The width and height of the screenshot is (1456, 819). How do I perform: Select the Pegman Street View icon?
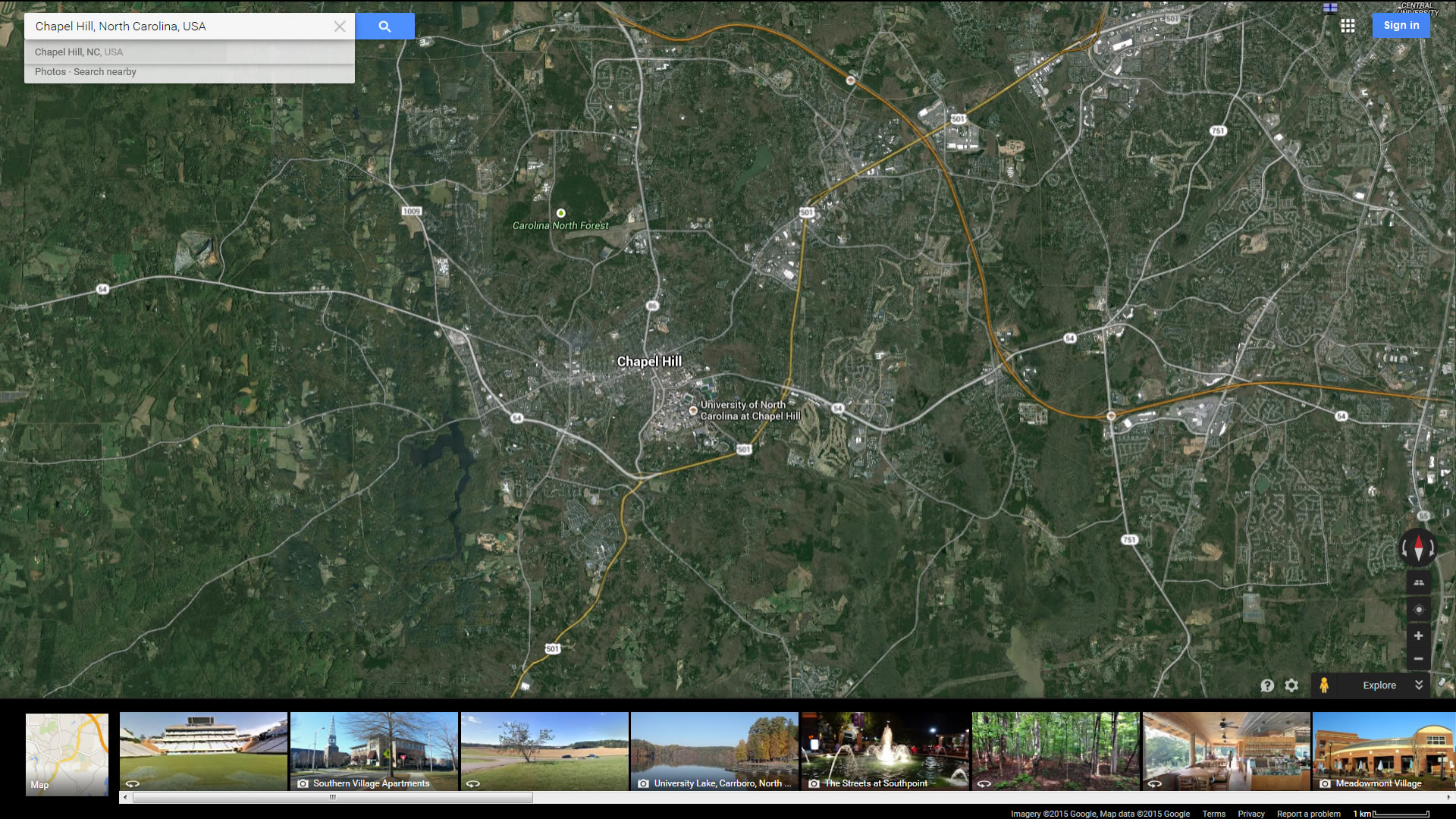pyautogui.click(x=1323, y=685)
